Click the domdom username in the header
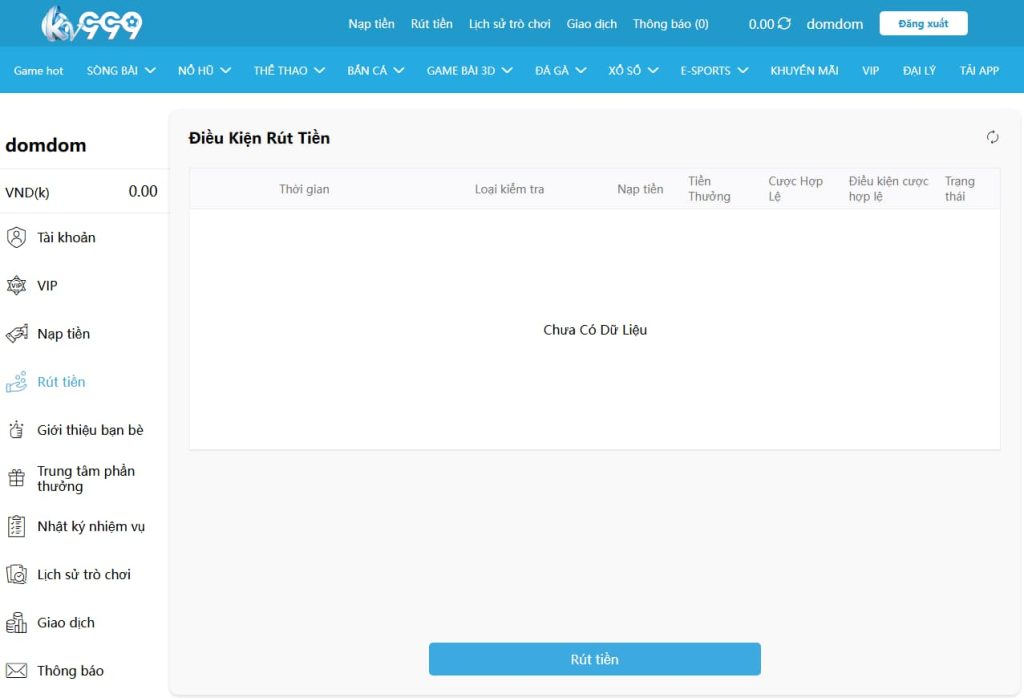 (834, 24)
